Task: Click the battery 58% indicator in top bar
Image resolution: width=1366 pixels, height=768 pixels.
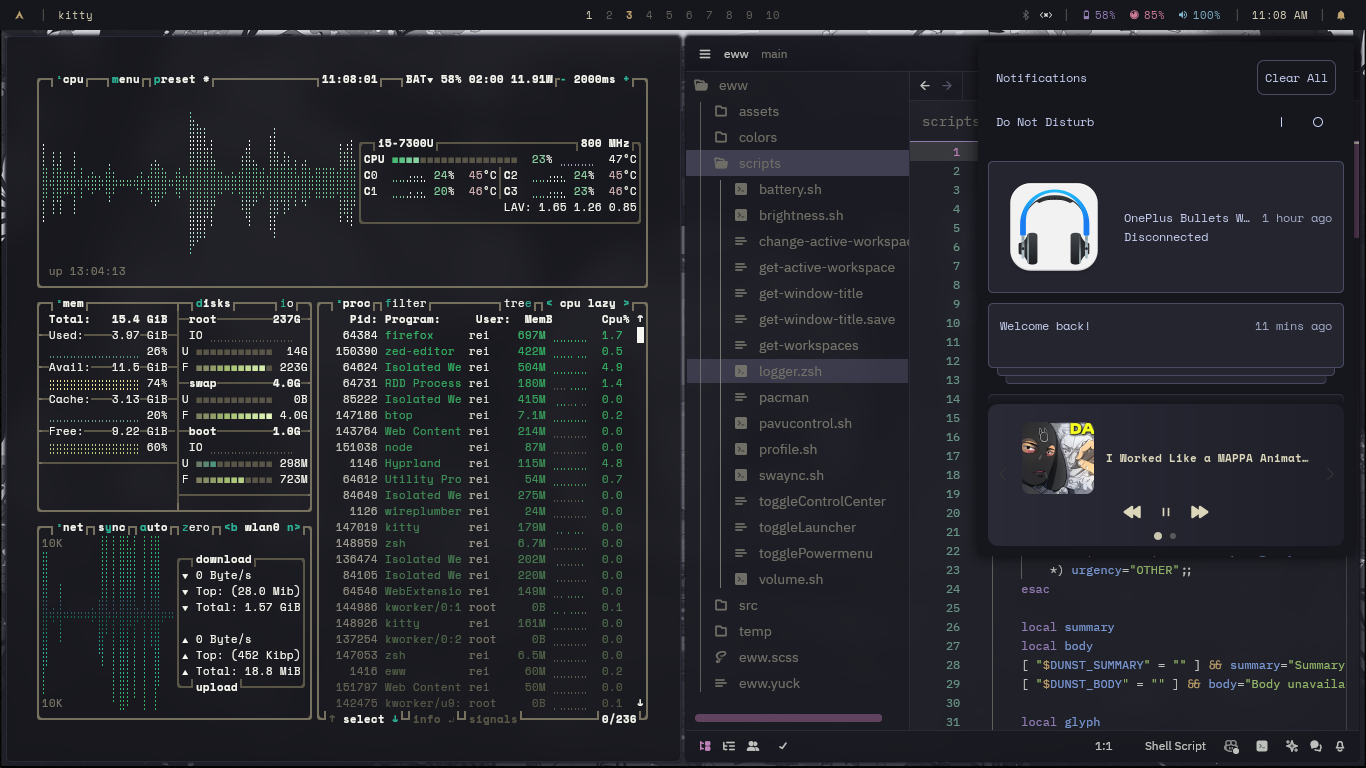Action: [x=1099, y=15]
